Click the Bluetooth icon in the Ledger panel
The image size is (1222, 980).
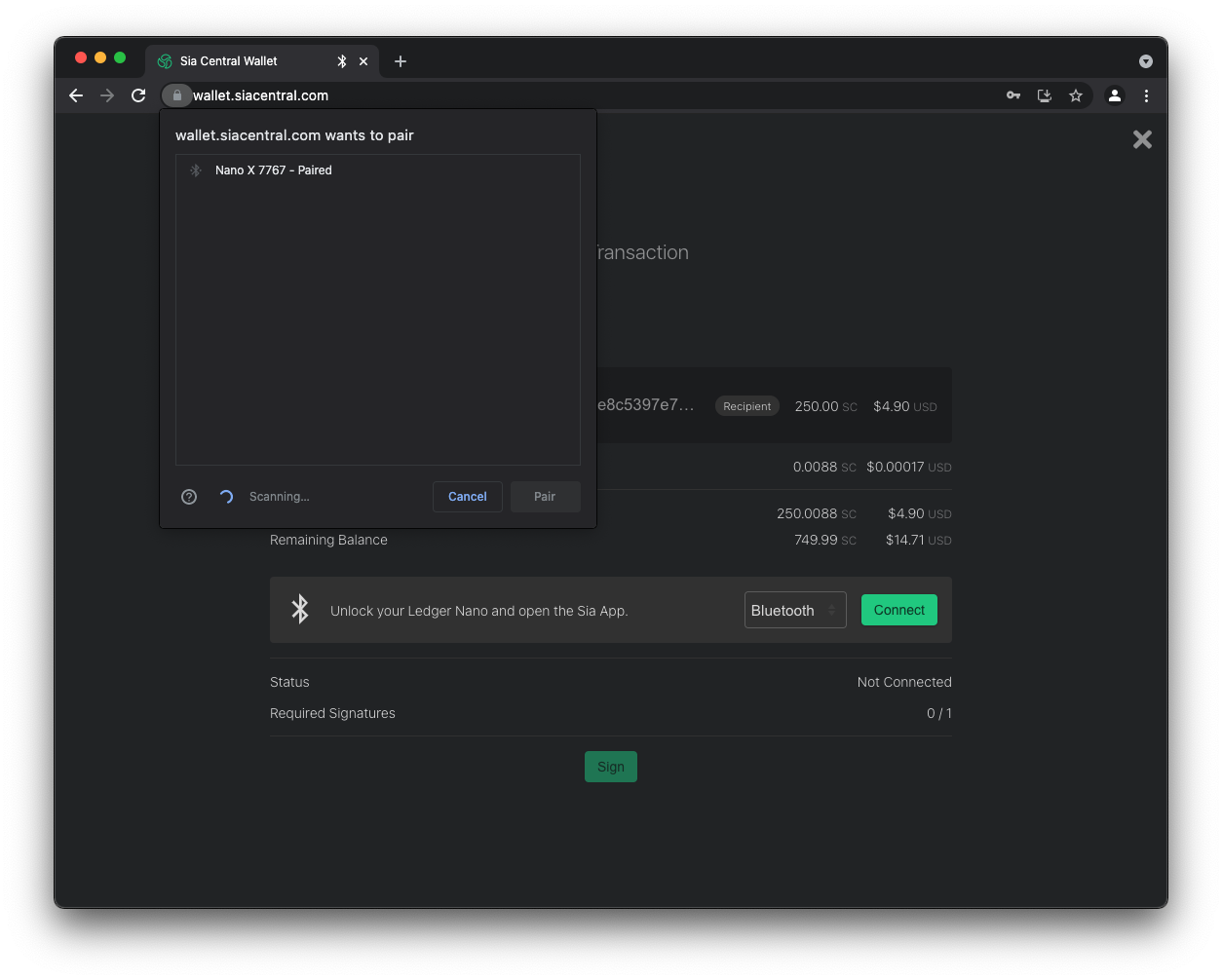[300, 609]
